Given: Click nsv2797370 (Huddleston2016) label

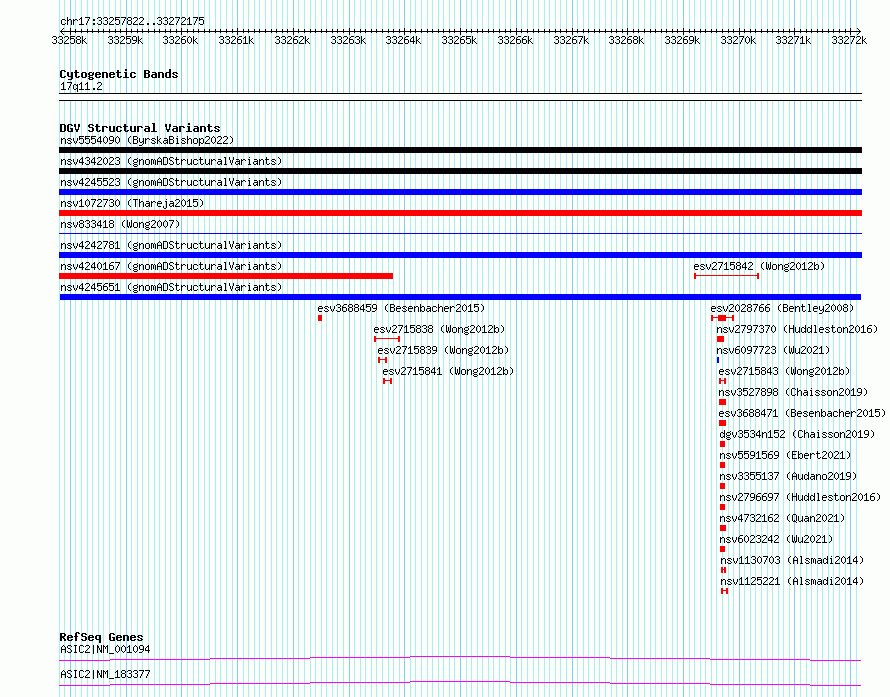Looking at the screenshot, I should 797,329.
